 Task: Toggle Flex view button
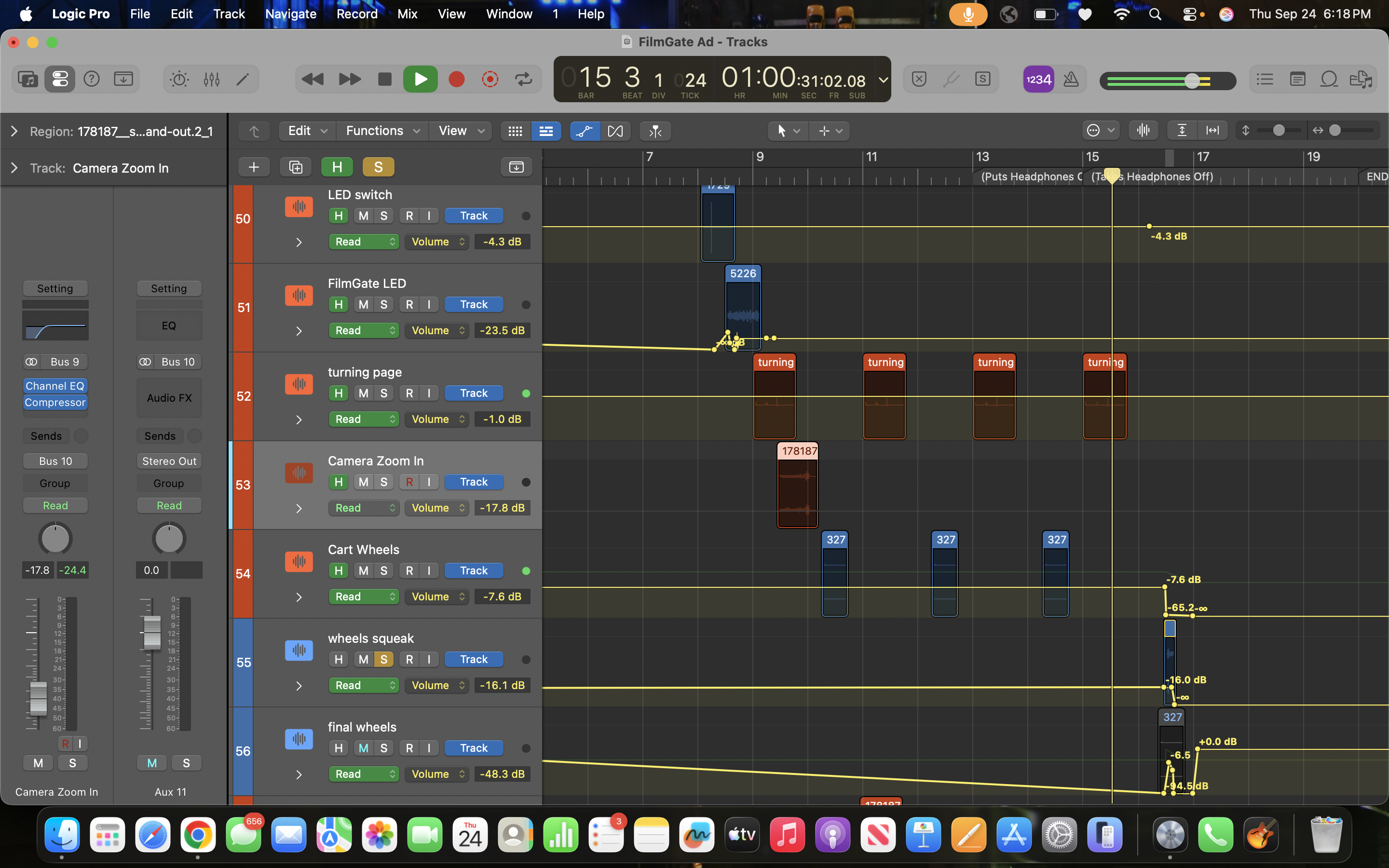615,132
